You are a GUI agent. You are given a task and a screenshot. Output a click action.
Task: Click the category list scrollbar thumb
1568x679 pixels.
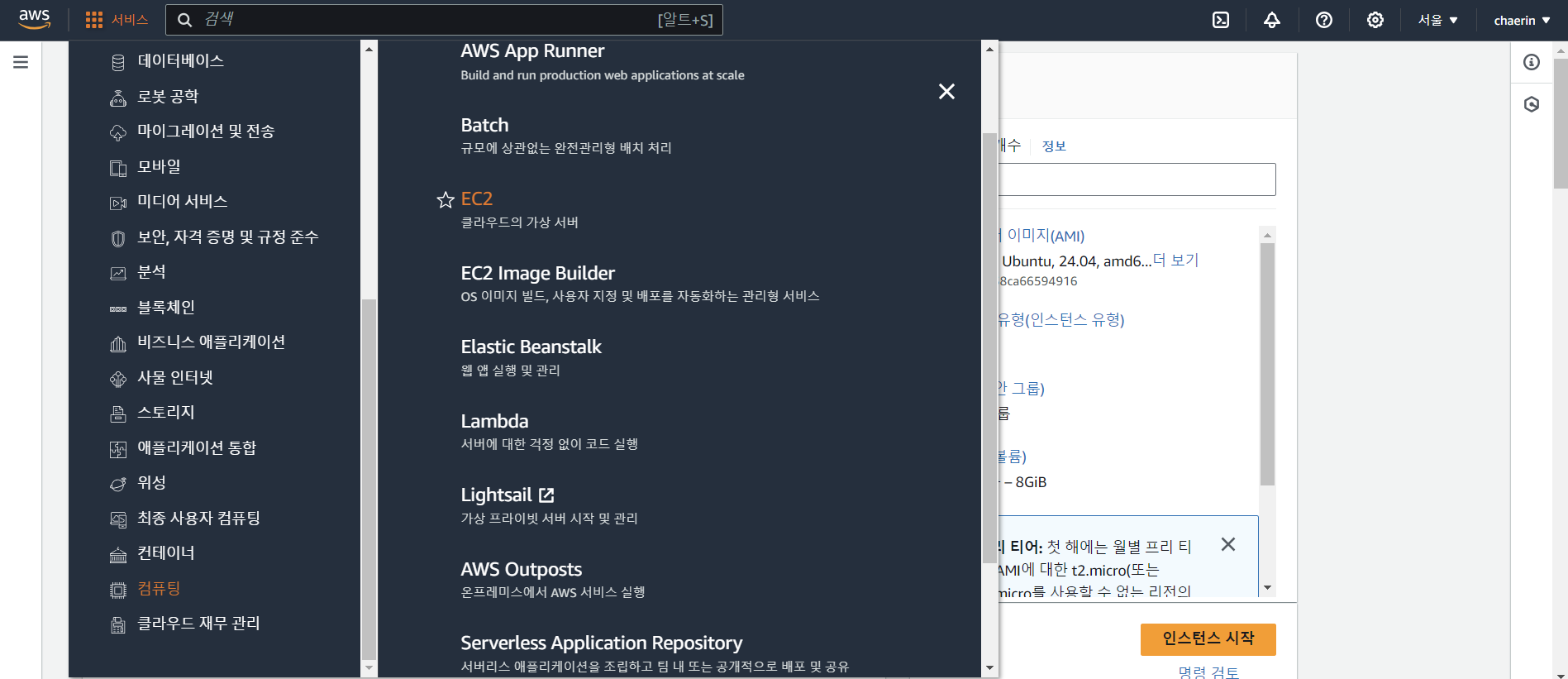coord(369,480)
